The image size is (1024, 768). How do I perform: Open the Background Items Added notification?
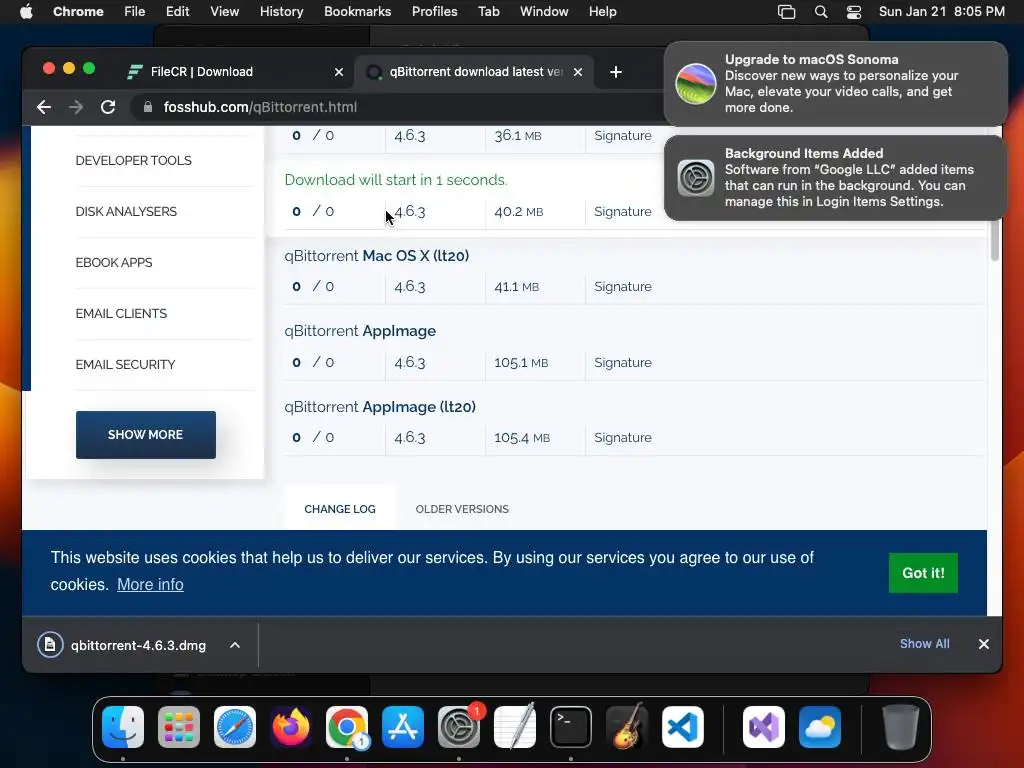(835, 178)
